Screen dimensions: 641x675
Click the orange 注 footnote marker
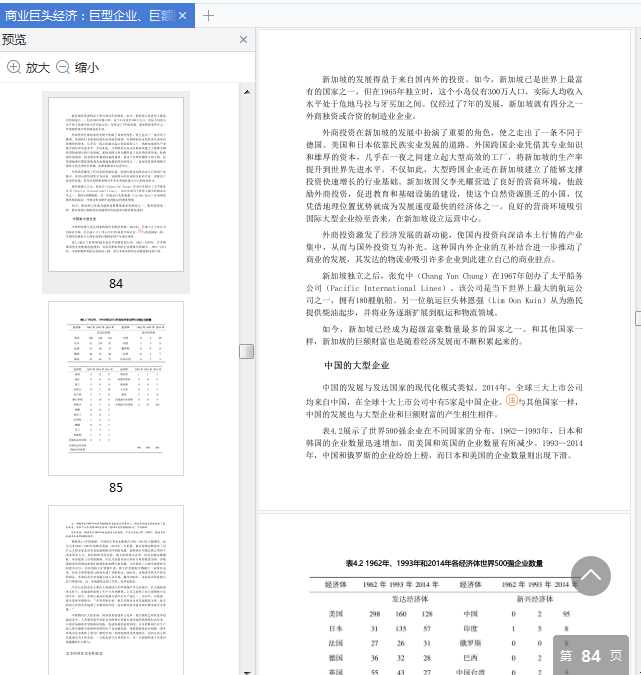tap(511, 400)
